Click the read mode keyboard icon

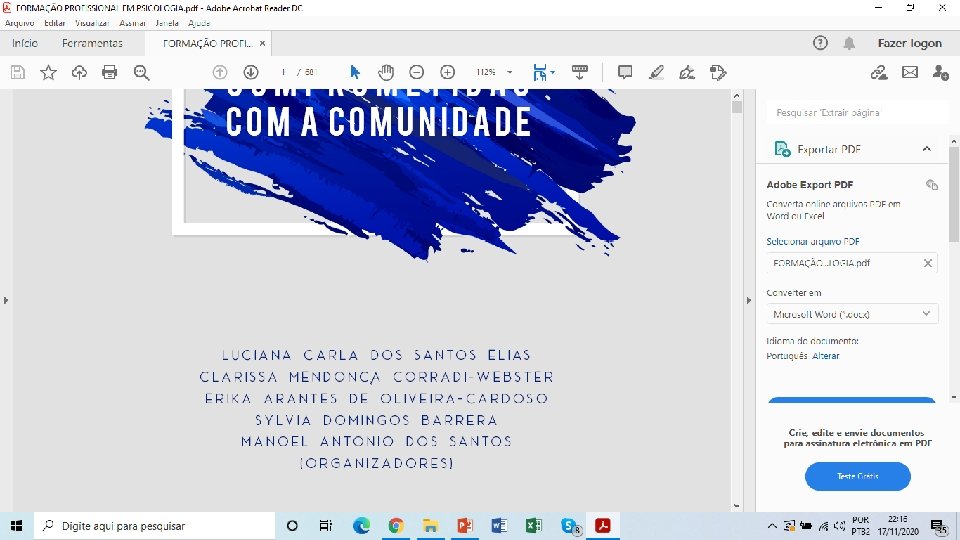[x=579, y=72]
